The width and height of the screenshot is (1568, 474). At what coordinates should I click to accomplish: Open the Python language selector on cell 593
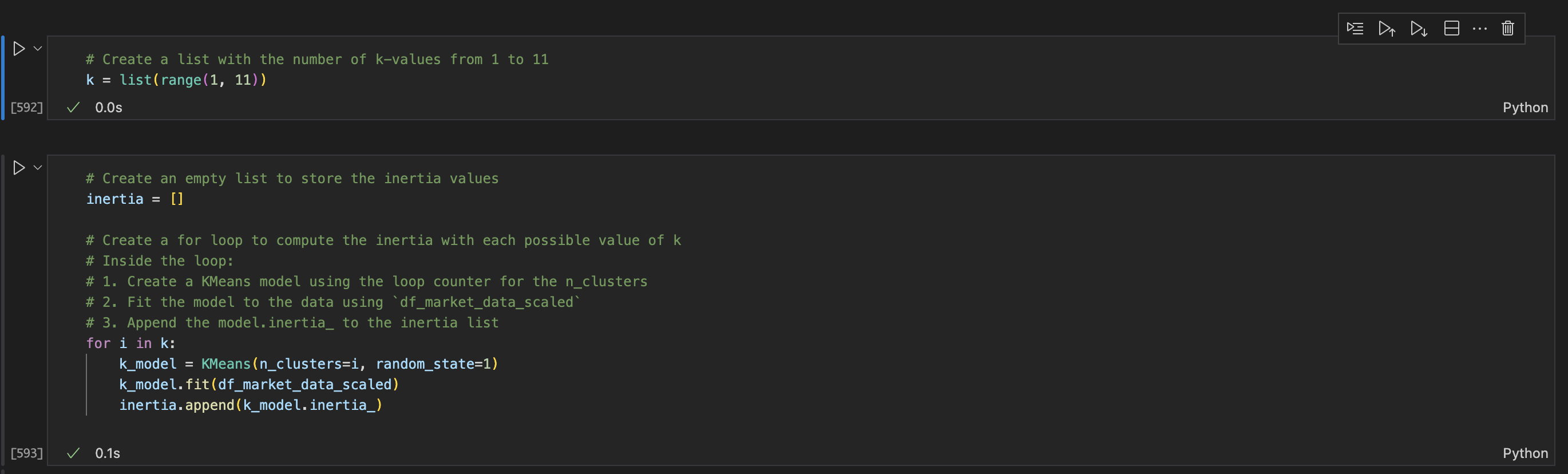click(1526, 453)
